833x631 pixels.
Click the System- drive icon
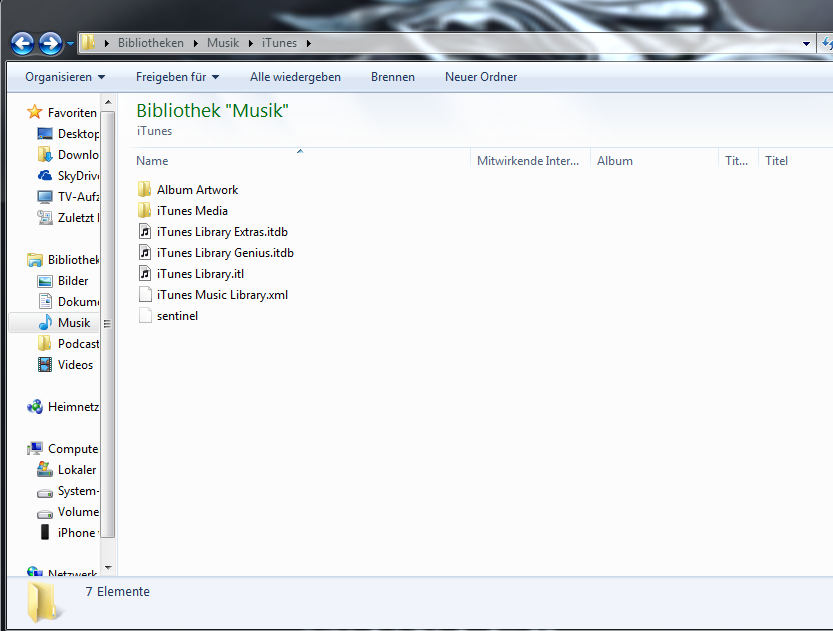(45, 493)
